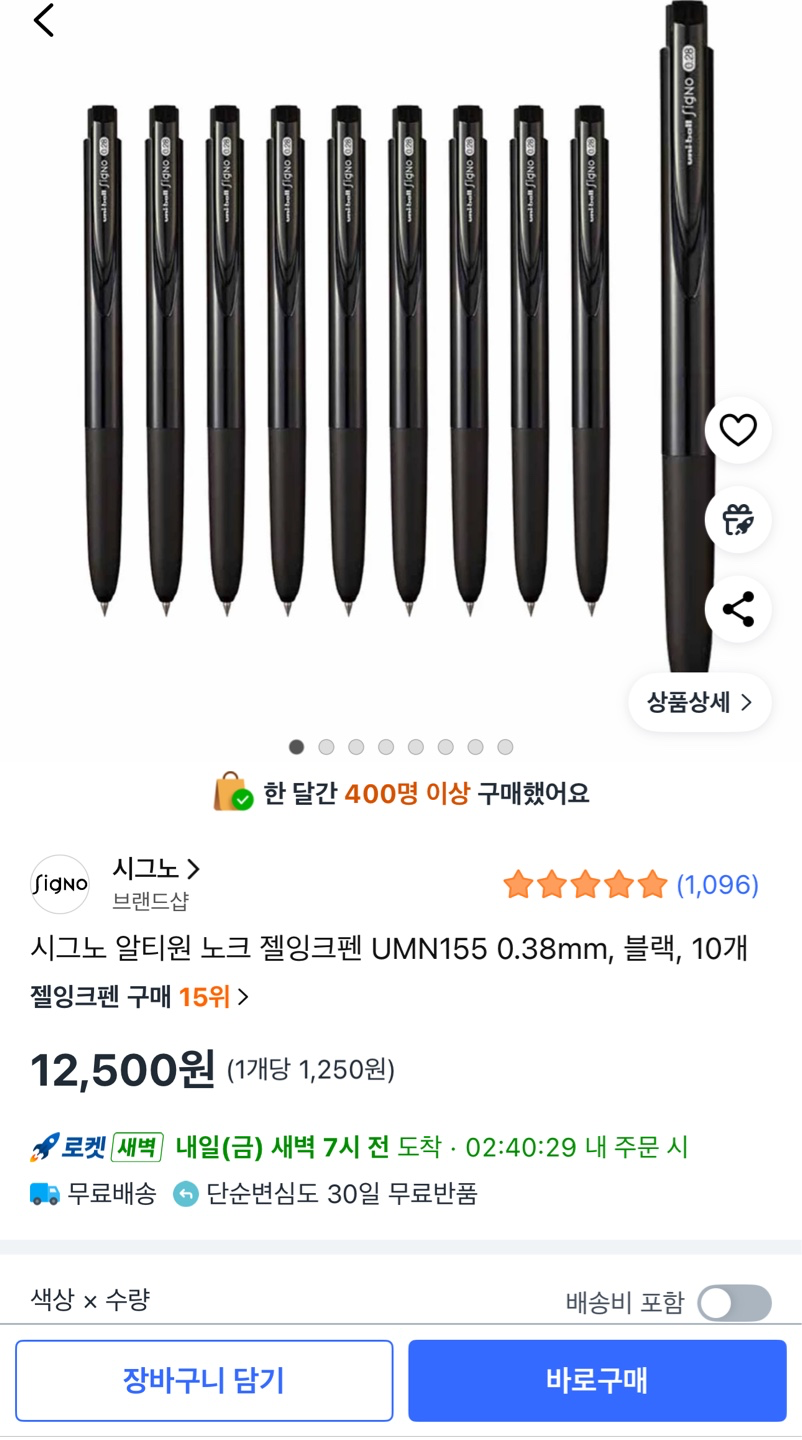Open the 1,096 reviews link
Viewport: 802px width, 1440px height.
click(x=717, y=885)
